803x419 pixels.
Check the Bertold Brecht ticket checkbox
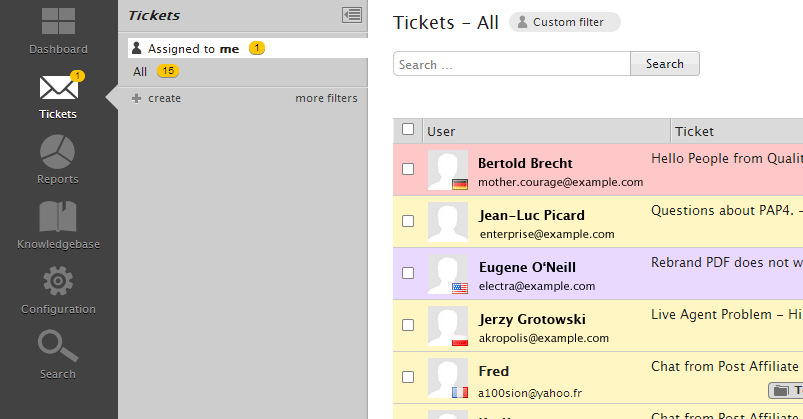[x=408, y=169]
